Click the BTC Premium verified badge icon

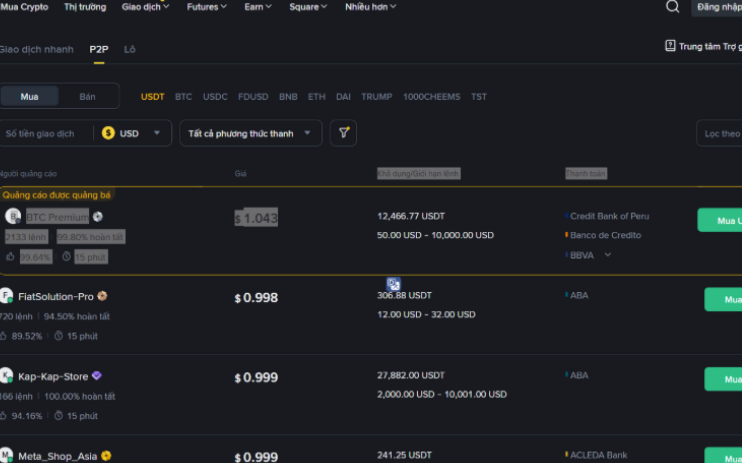point(98,217)
